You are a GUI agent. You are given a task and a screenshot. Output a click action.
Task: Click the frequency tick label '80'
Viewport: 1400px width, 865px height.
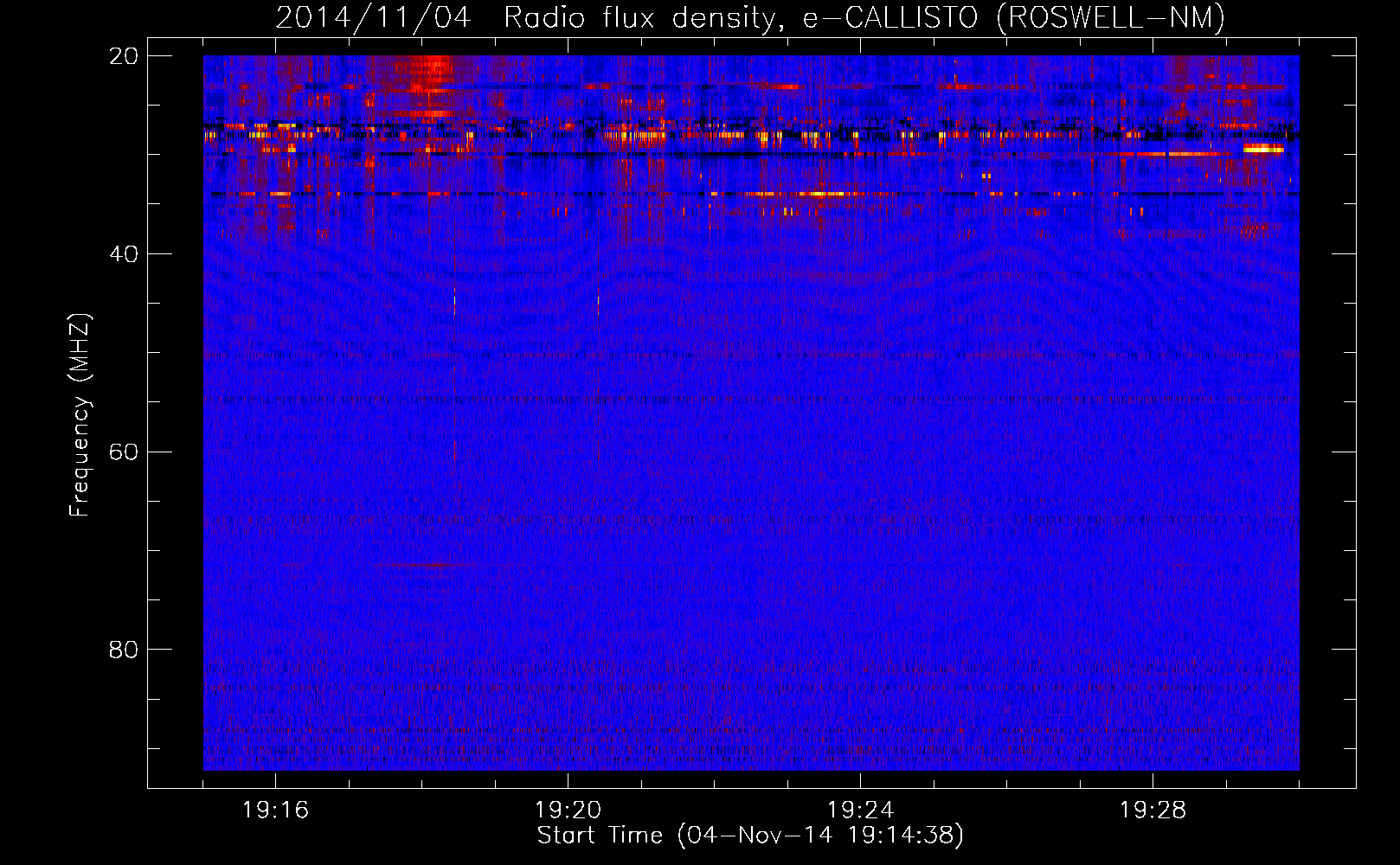[x=124, y=650]
